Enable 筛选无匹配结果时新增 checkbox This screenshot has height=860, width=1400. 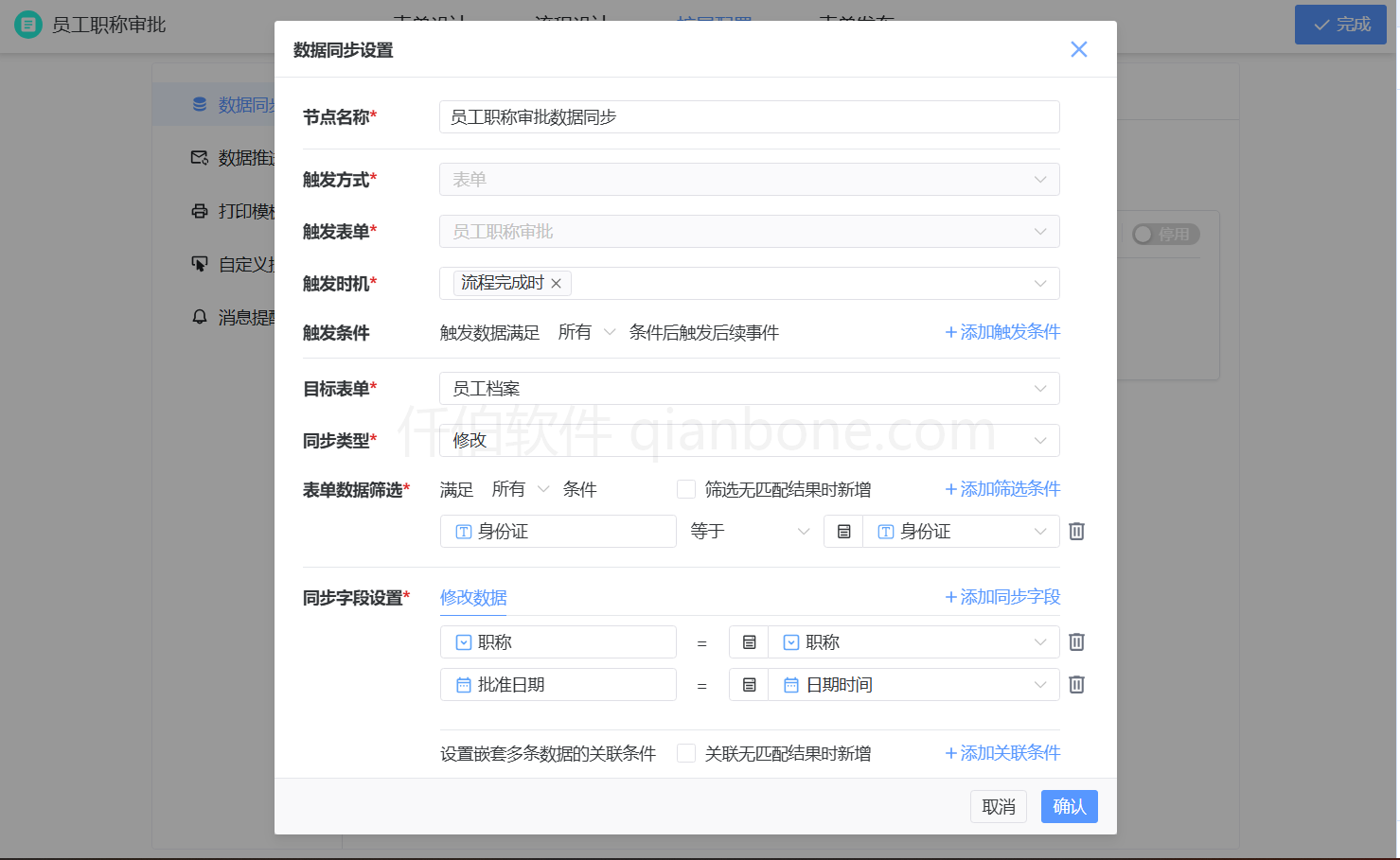click(685, 488)
